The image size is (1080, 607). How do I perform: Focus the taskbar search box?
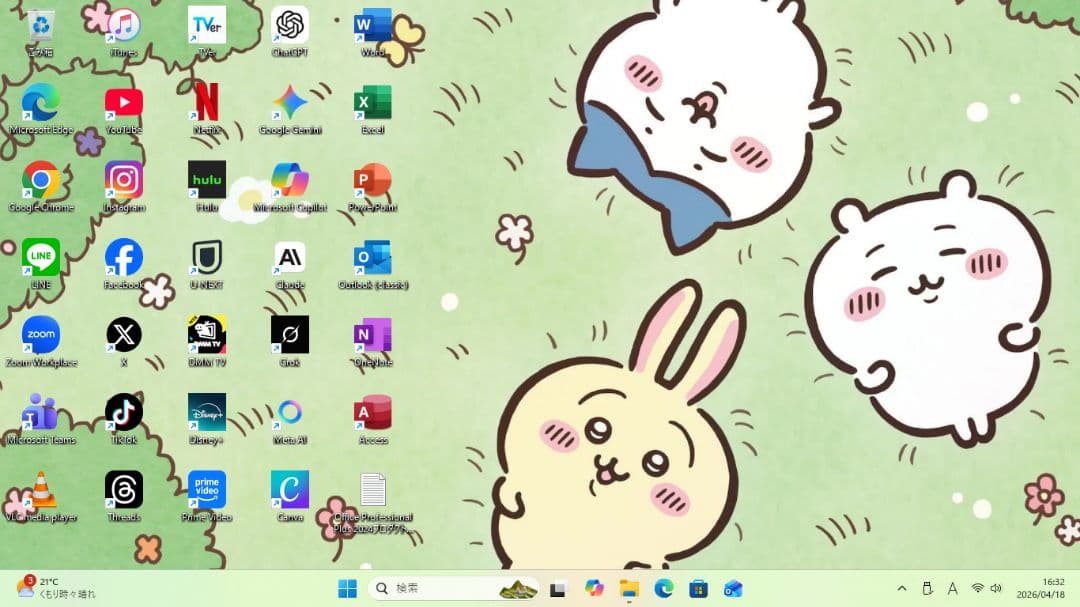[x=454, y=588]
